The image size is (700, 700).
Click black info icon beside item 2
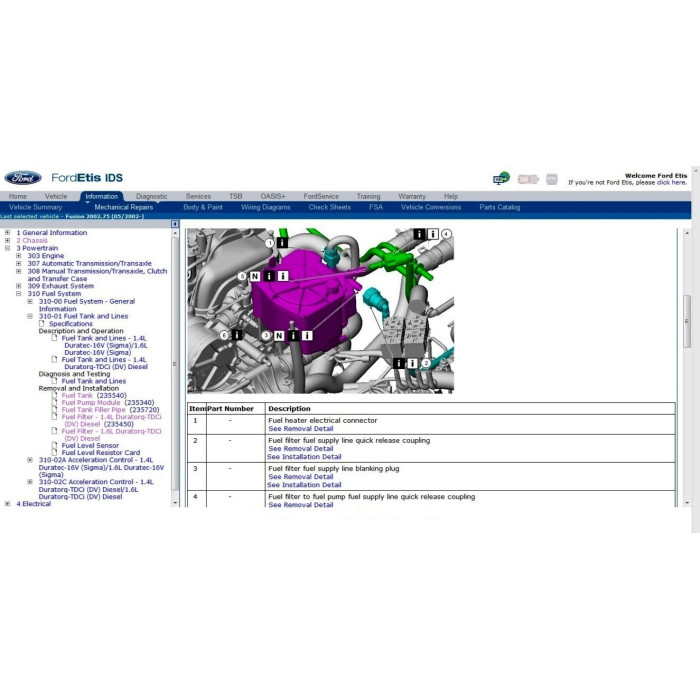coord(398,363)
